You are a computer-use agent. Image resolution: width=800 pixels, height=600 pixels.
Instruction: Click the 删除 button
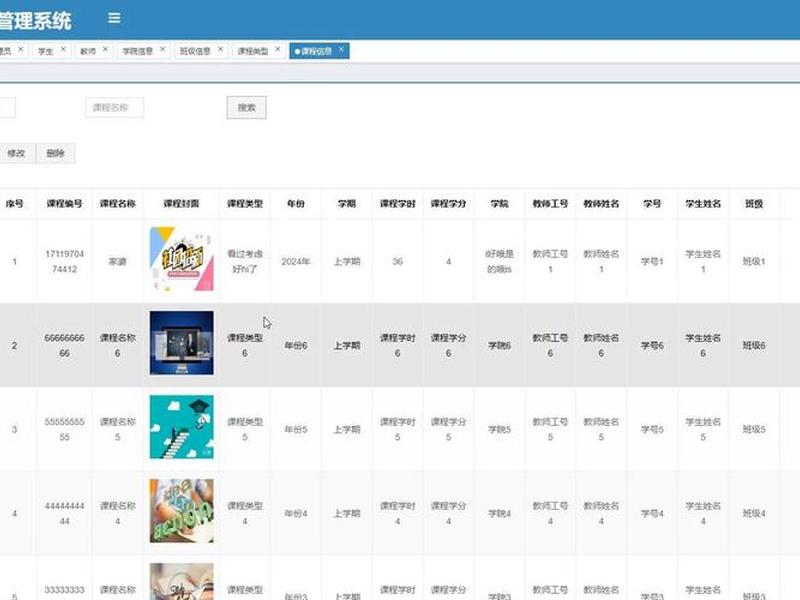(x=56, y=153)
